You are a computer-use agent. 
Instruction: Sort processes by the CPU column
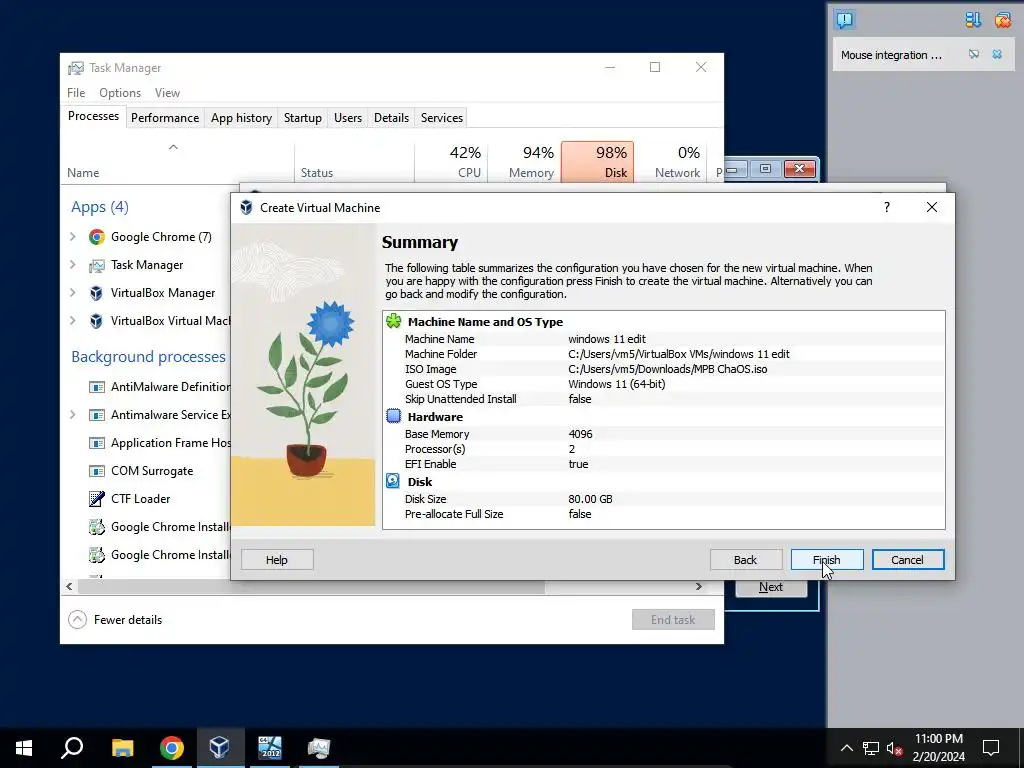pyautogui.click(x=451, y=161)
